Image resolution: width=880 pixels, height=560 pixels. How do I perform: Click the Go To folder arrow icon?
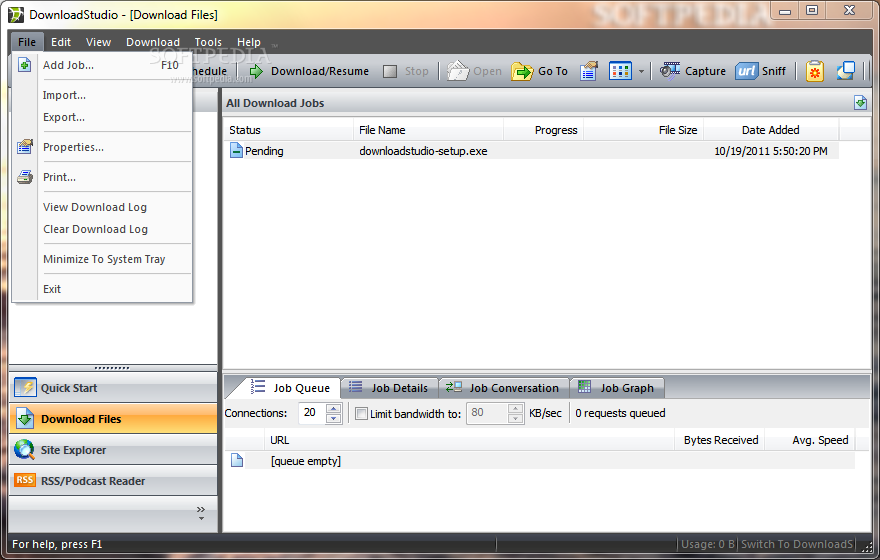[522, 71]
